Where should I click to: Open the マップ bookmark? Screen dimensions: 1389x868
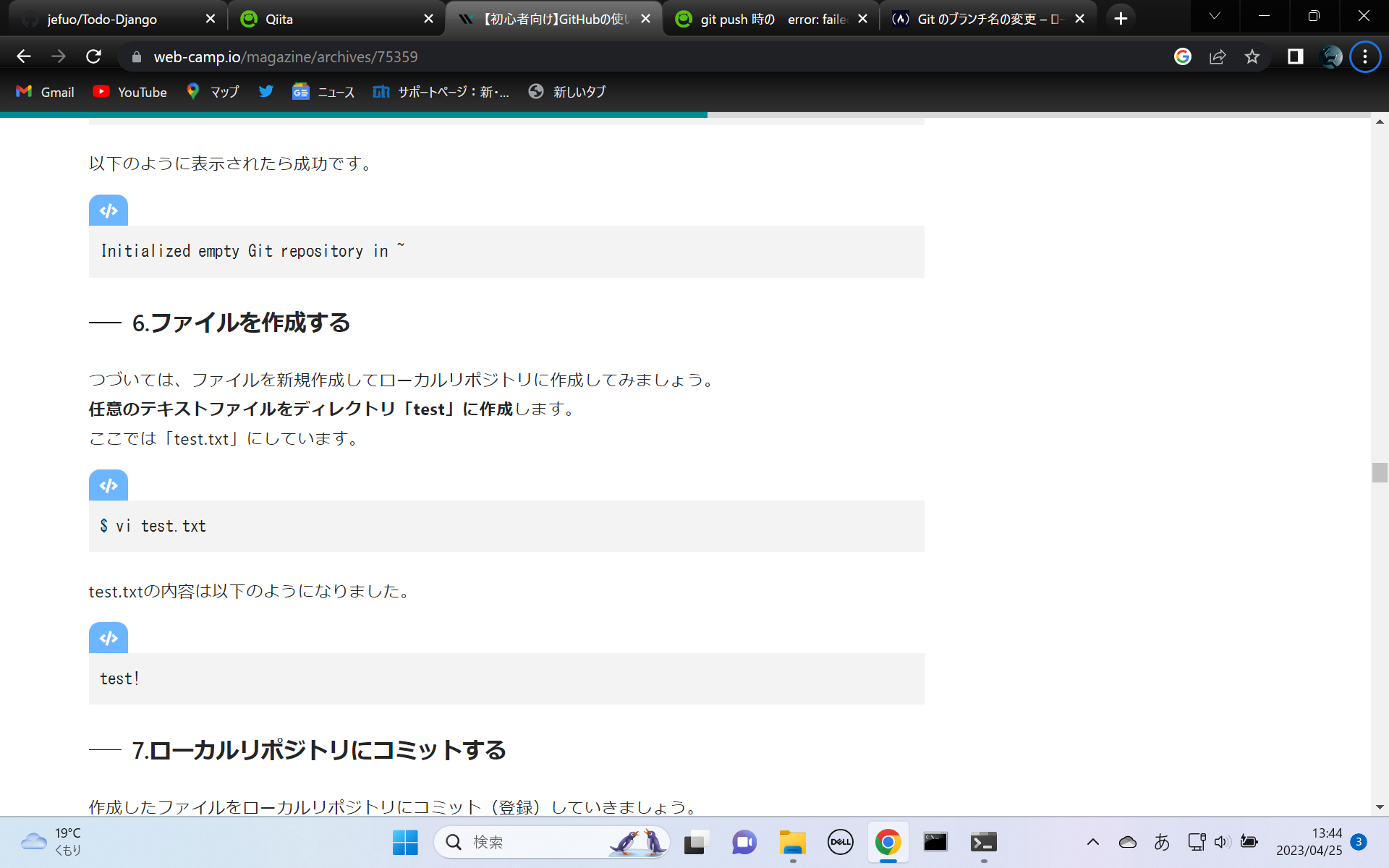[213, 92]
